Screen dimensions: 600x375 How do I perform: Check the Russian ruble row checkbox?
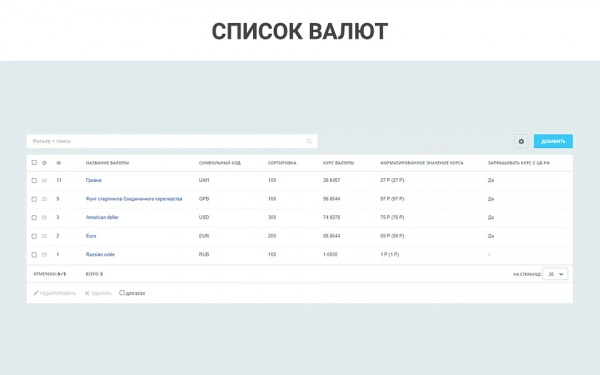[x=34, y=254]
